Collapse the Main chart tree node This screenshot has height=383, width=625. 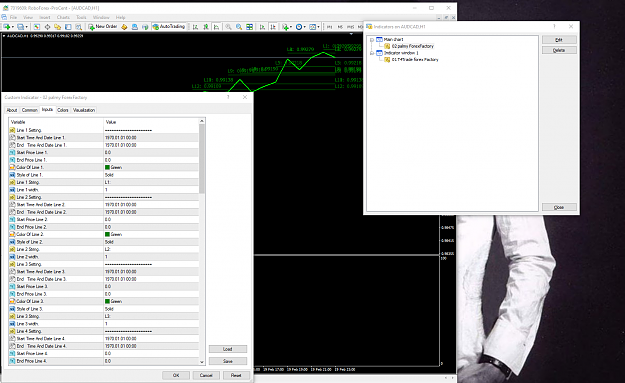[372, 39]
